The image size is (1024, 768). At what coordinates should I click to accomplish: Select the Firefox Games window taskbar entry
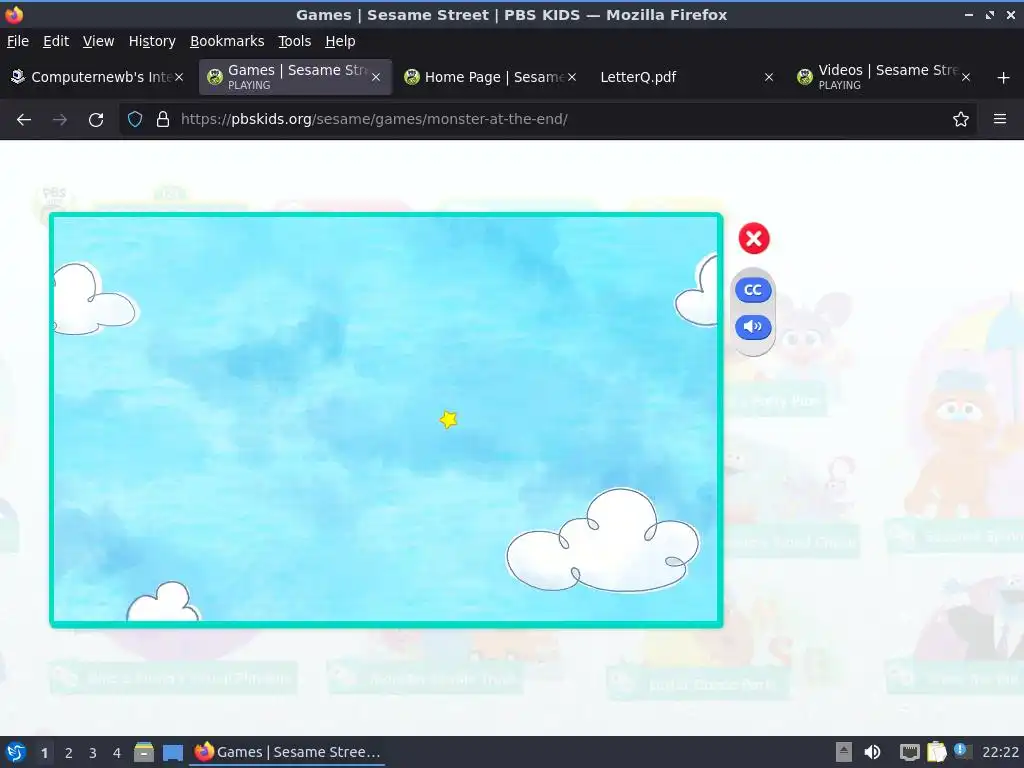tap(287, 752)
